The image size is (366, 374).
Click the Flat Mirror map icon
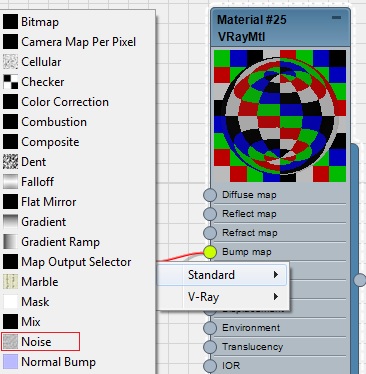click(10, 202)
